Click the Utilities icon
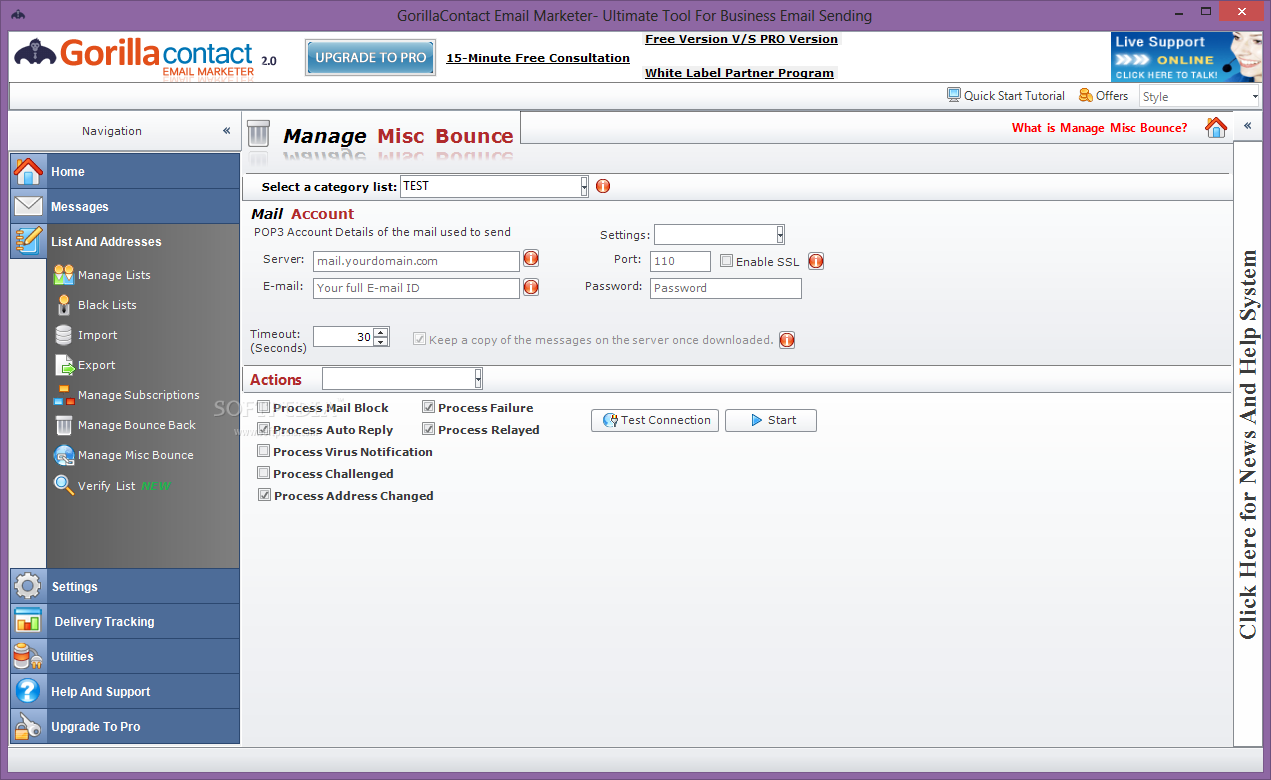1271x780 pixels. coord(28,656)
